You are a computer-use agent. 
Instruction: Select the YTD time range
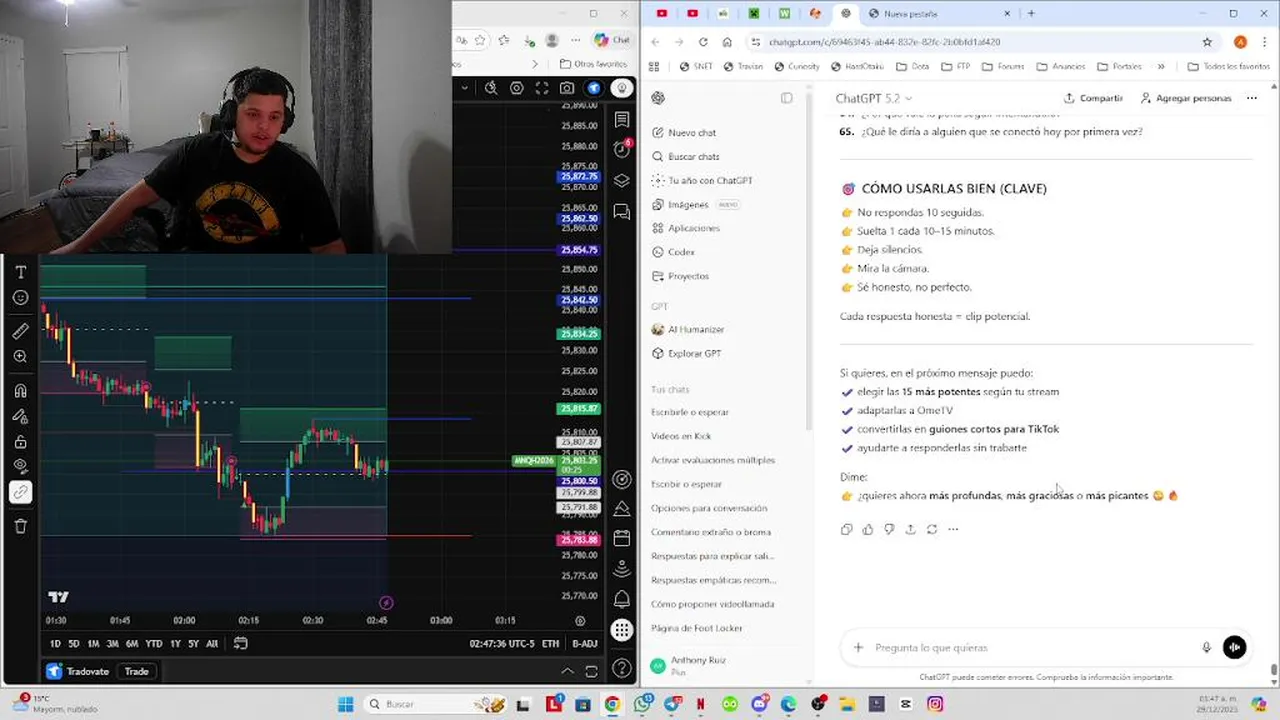153,644
